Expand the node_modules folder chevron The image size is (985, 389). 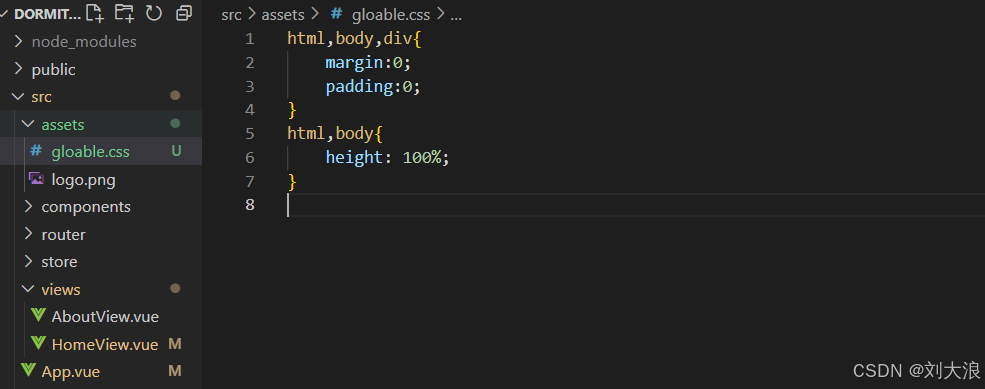point(18,41)
